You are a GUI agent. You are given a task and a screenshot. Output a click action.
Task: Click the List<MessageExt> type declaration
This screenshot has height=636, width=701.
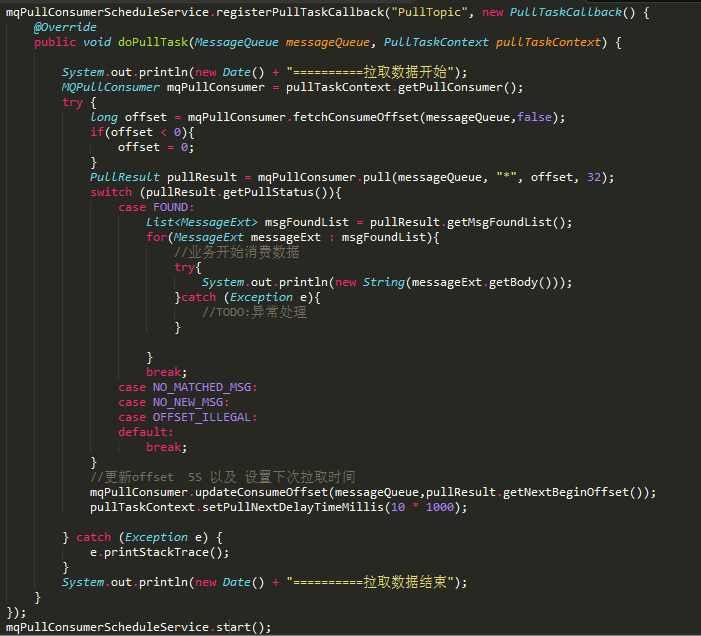coord(202,222)
